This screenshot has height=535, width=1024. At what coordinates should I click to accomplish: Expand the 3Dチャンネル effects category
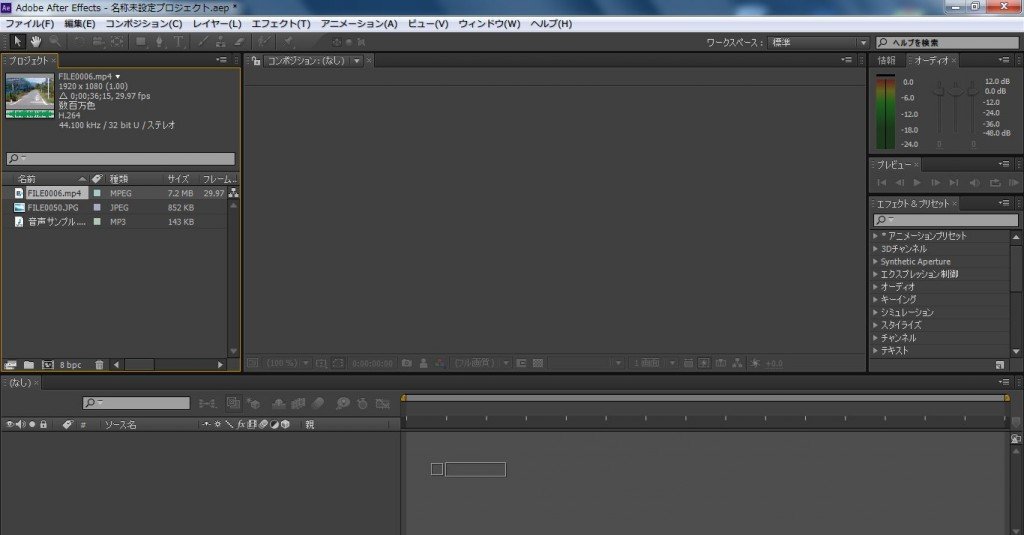pos(876,249)
